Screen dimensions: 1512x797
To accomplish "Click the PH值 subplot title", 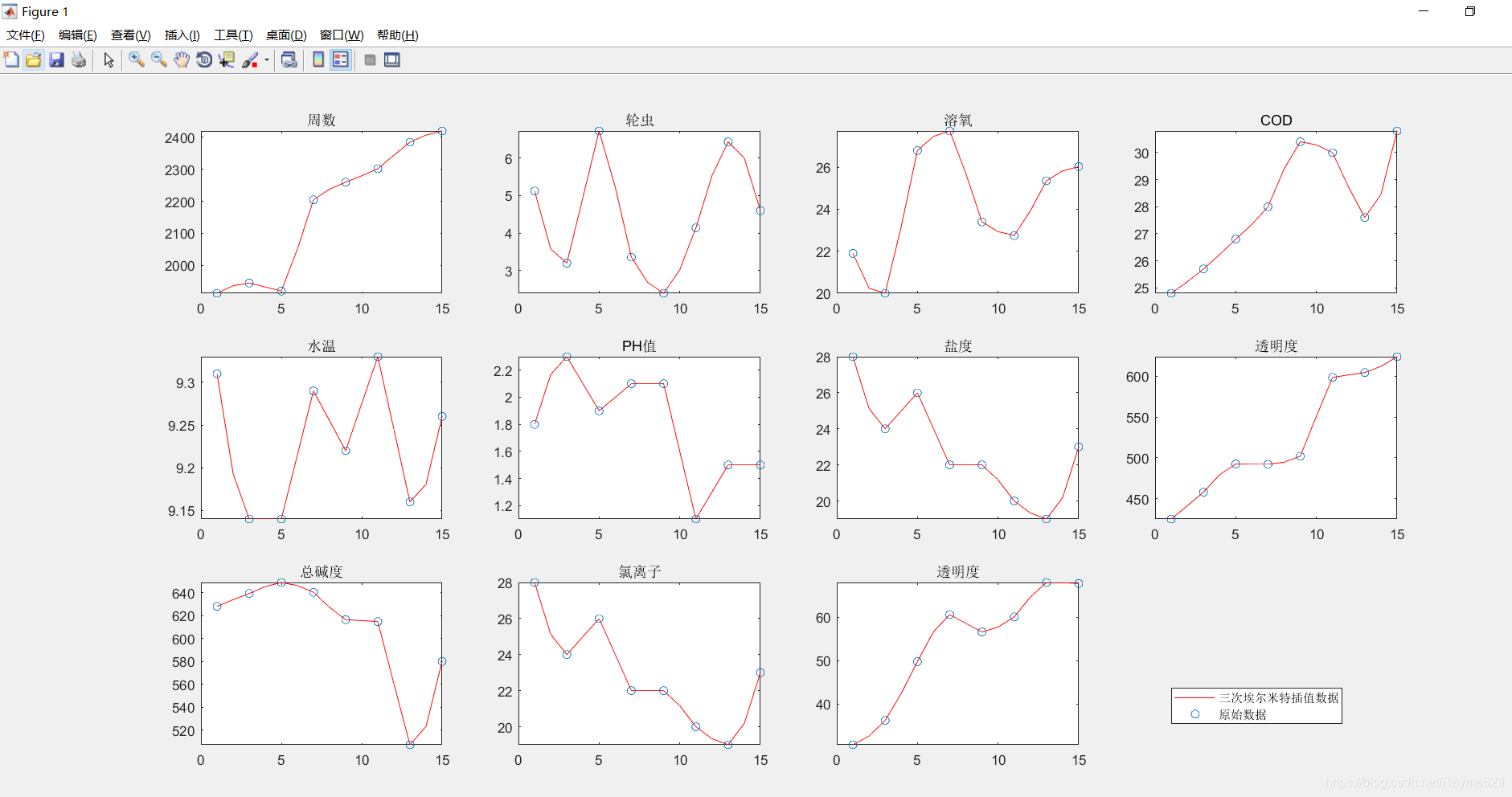I will [639, 346].
